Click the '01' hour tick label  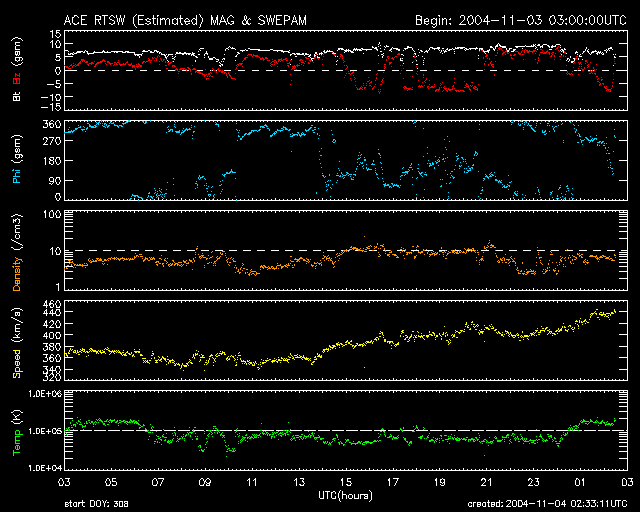click(580, 482)
